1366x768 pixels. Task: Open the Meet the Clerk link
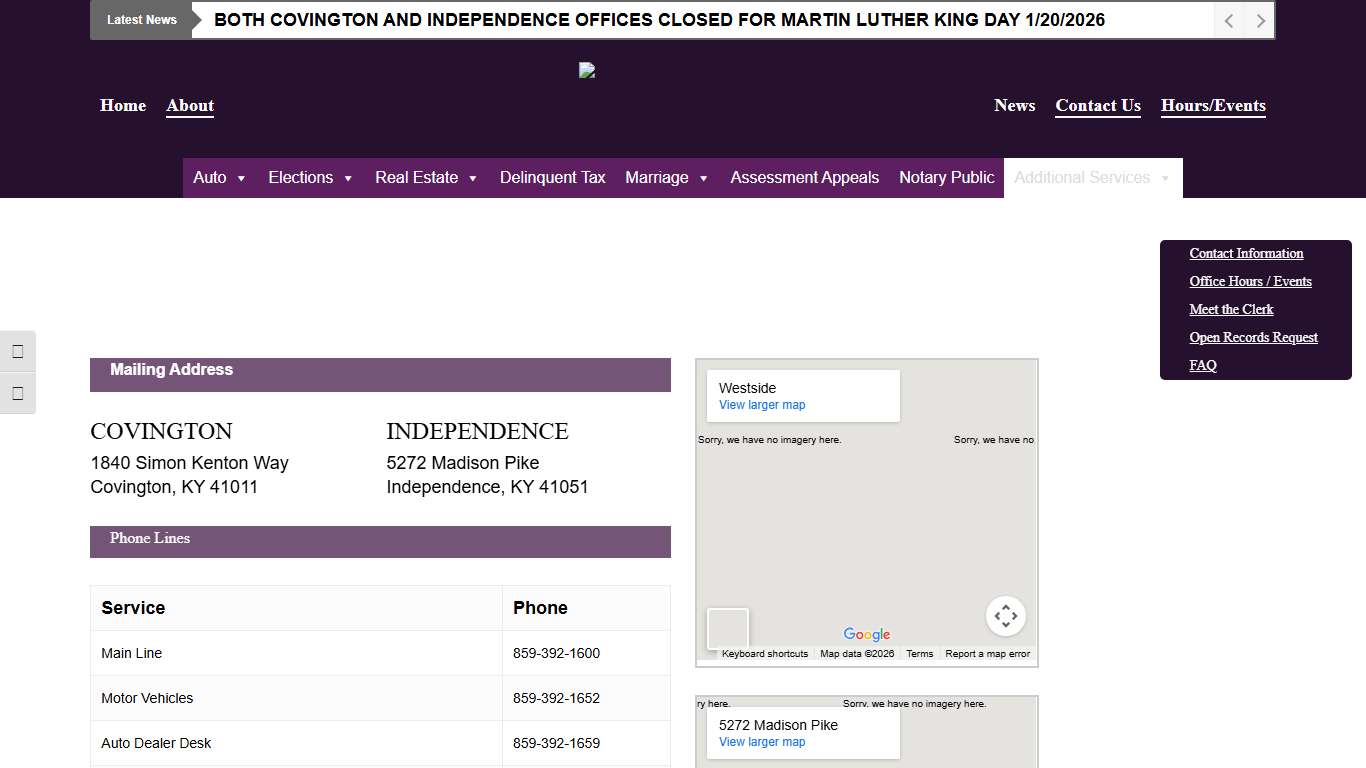point(1231,310)
